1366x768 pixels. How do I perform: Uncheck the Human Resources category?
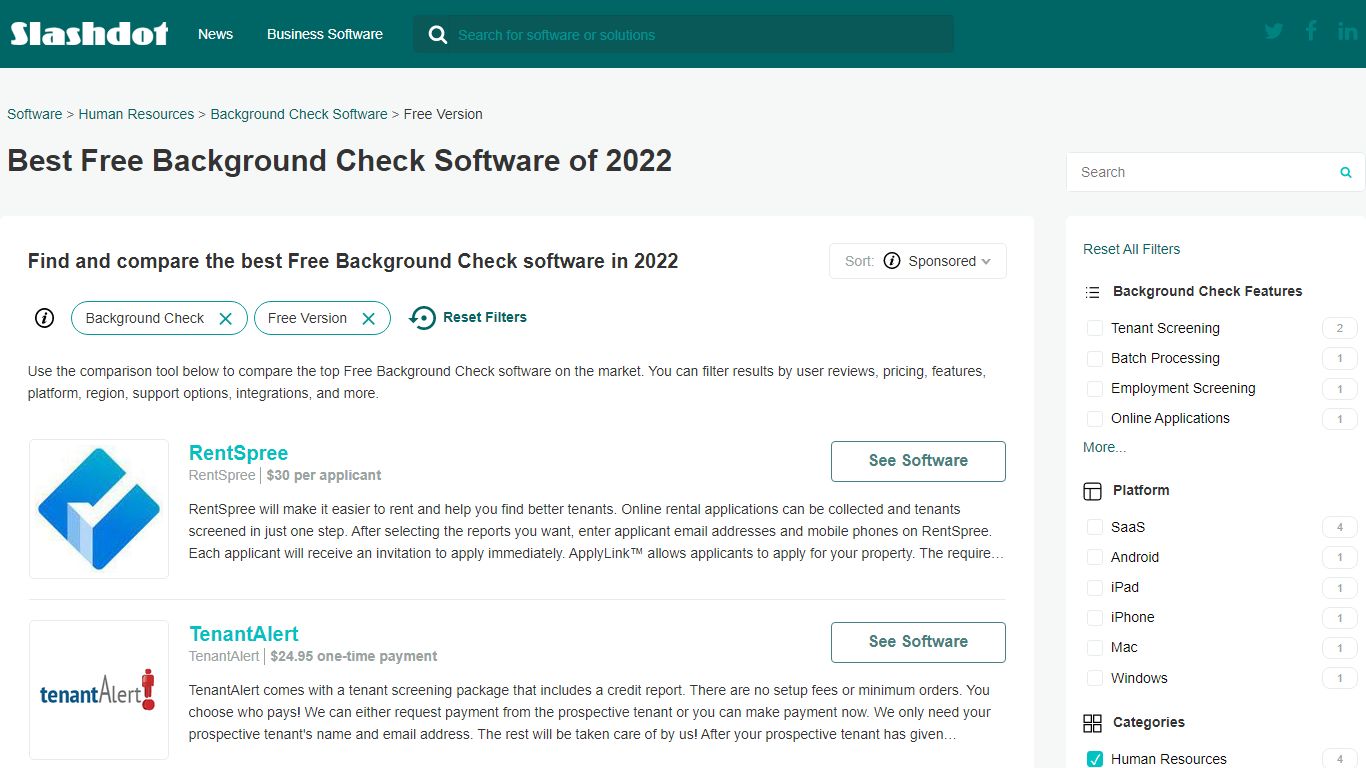(x=1095, y=759)
